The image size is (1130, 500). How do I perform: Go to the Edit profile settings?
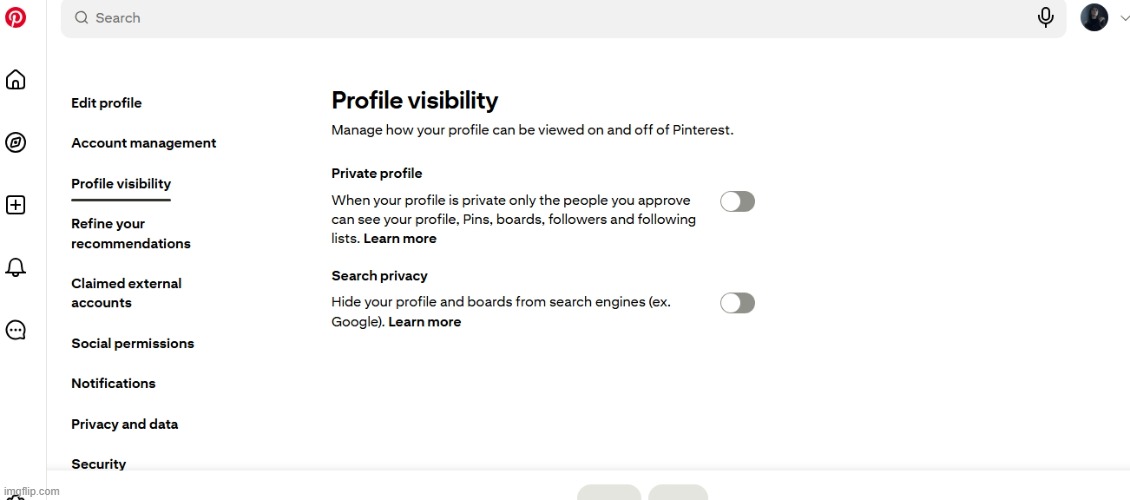click(106, 103)
